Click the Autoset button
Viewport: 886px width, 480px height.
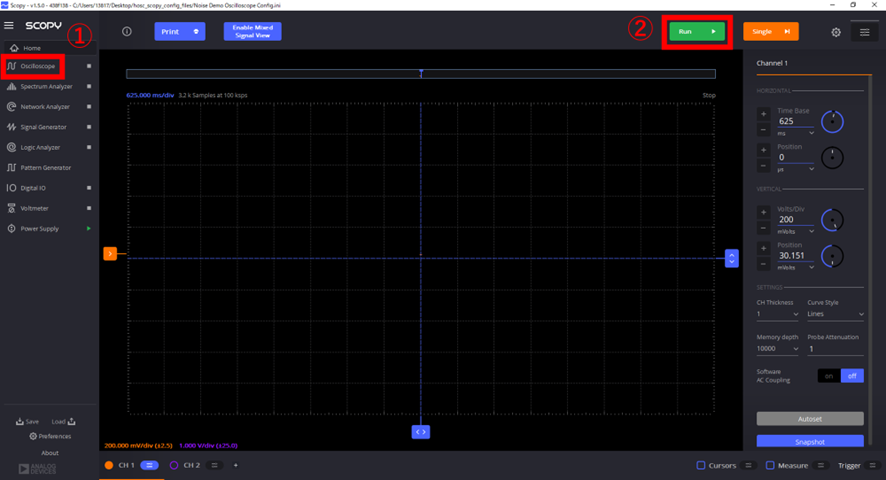tap(810, 419)
